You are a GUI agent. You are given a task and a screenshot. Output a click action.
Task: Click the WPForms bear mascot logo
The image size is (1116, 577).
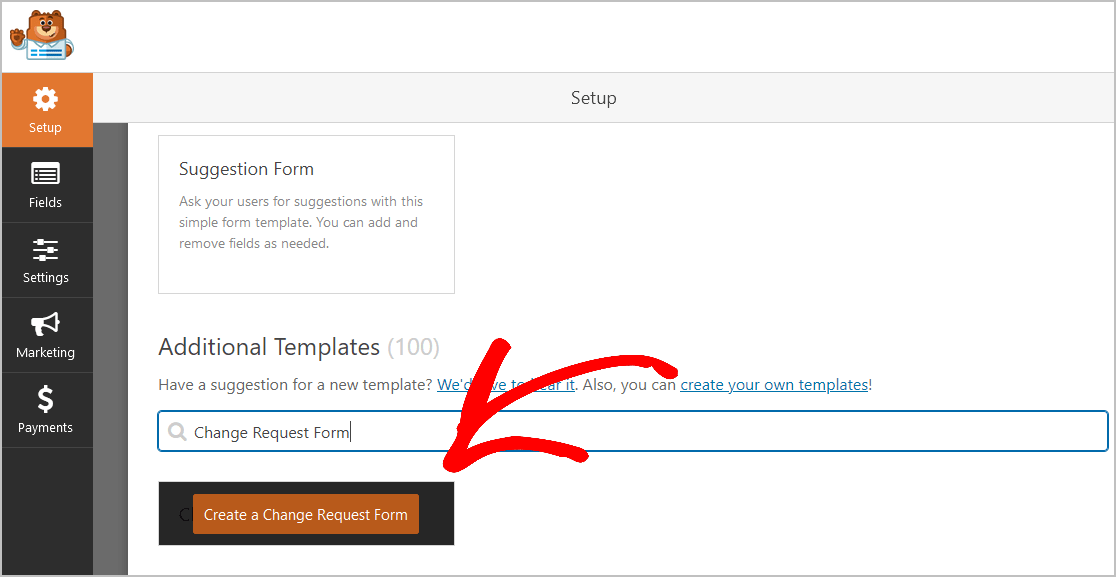click(41, 35)
